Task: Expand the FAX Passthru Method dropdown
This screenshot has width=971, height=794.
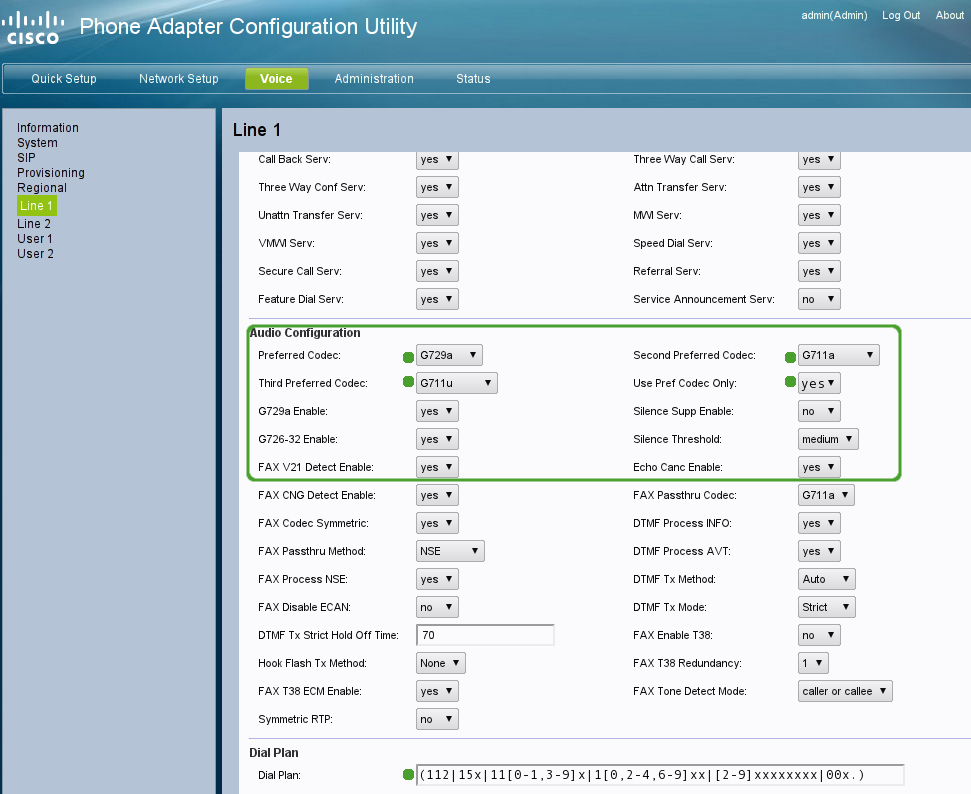Action: click(x=450, y=551)
